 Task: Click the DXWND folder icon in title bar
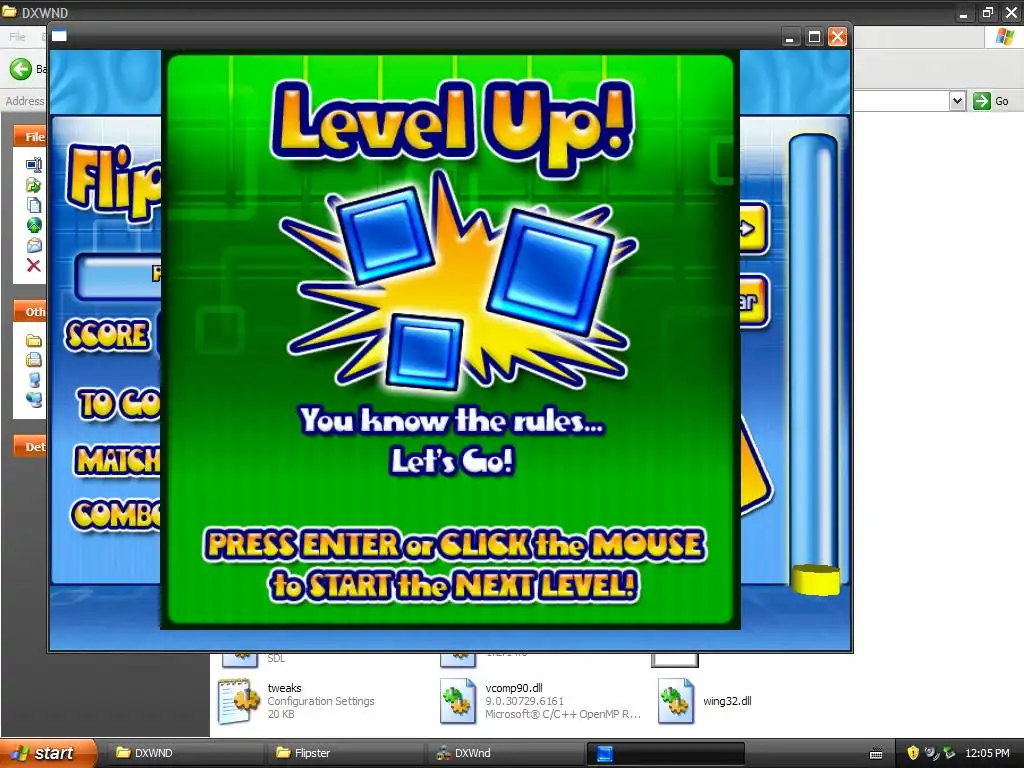(9, 12)
